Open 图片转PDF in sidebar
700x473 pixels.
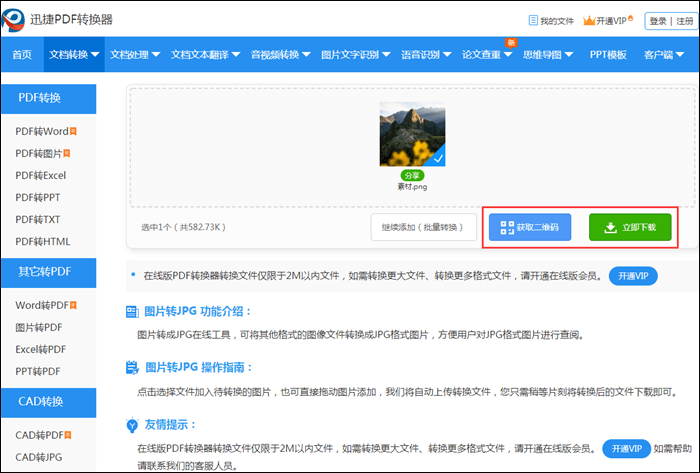pos(39,328)
